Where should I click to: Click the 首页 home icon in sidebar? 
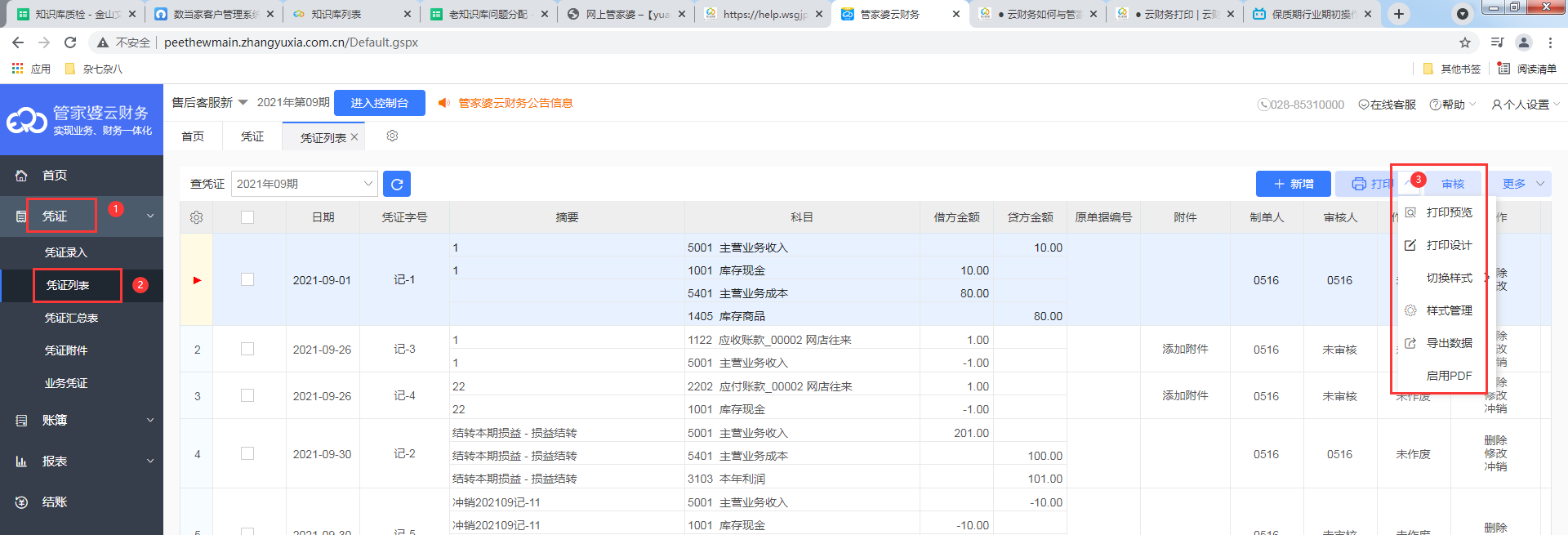[22, 176]
